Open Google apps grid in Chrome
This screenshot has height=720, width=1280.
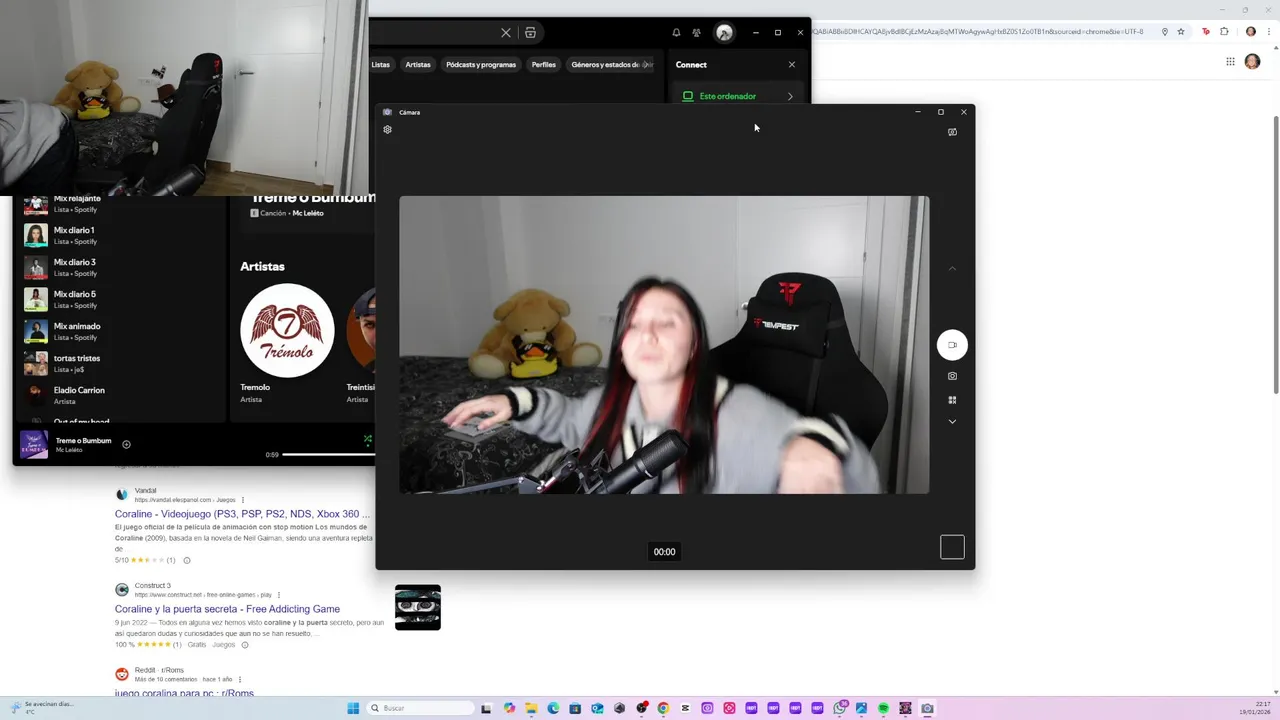(1230, 62)
